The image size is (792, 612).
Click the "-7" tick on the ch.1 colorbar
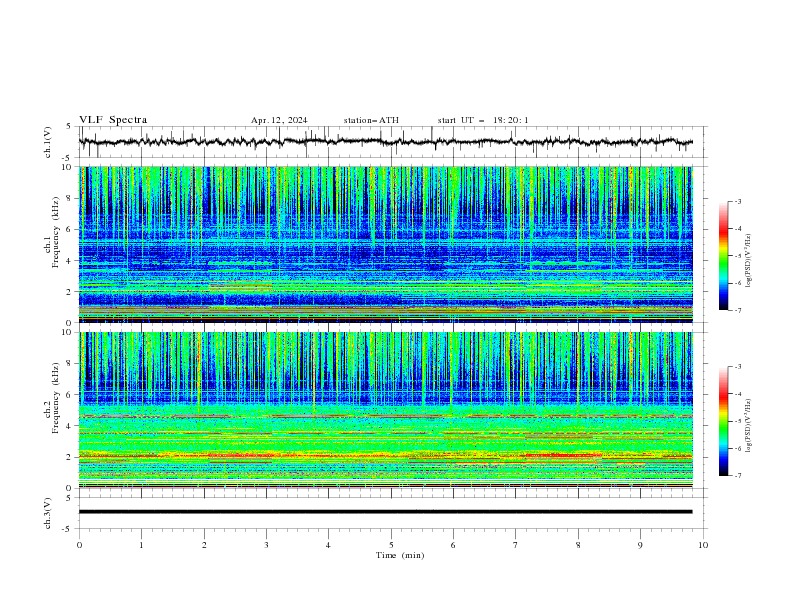(738, 310)
